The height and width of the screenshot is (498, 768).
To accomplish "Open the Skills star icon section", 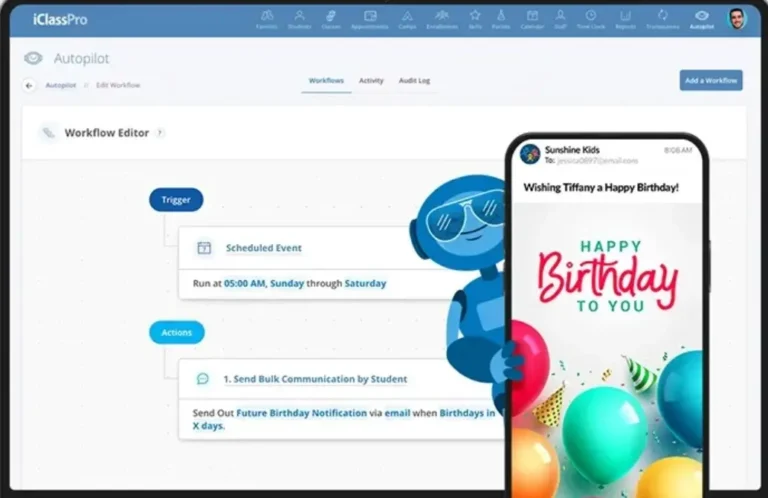I will point(475,20).
